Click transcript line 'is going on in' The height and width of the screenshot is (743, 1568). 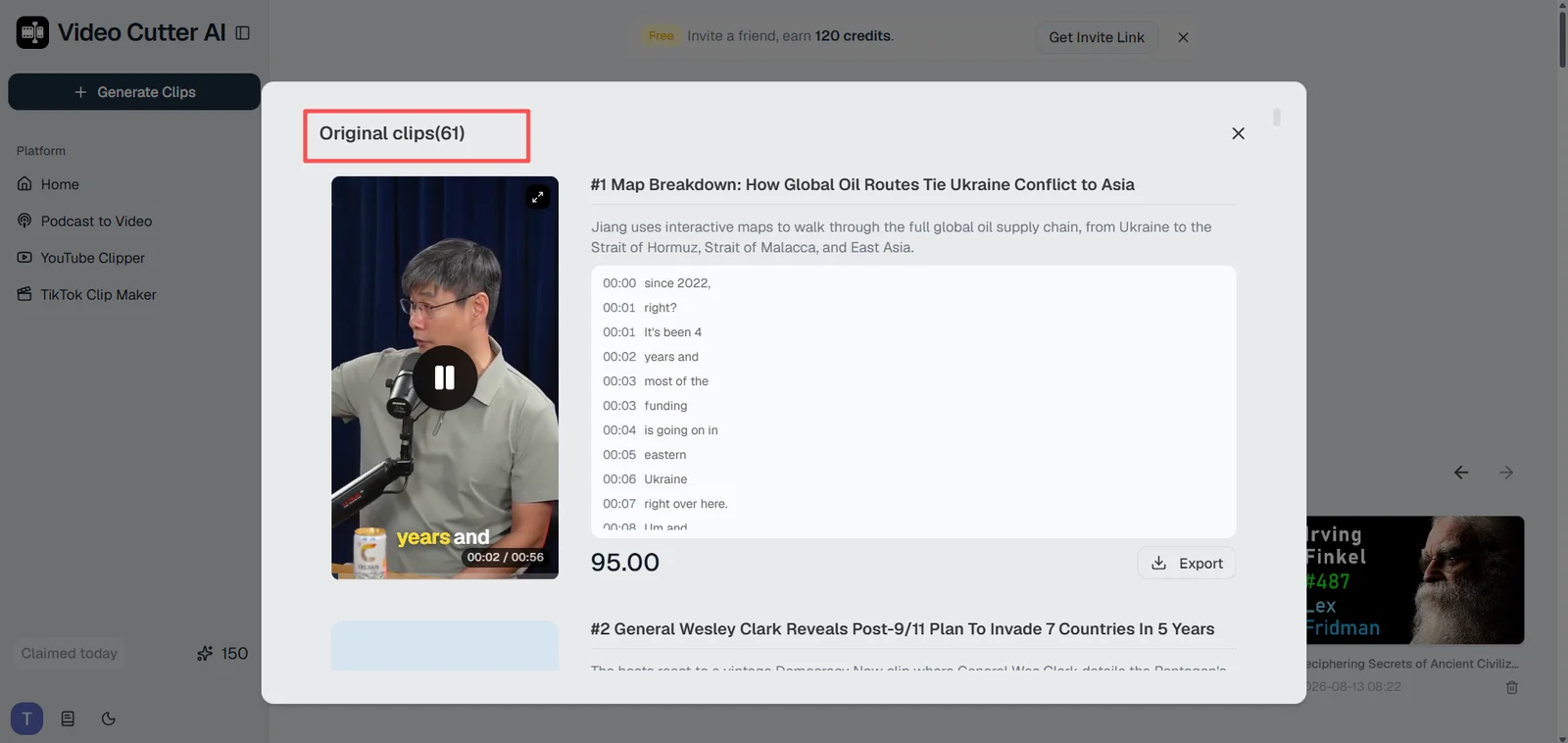click(681, 430)
